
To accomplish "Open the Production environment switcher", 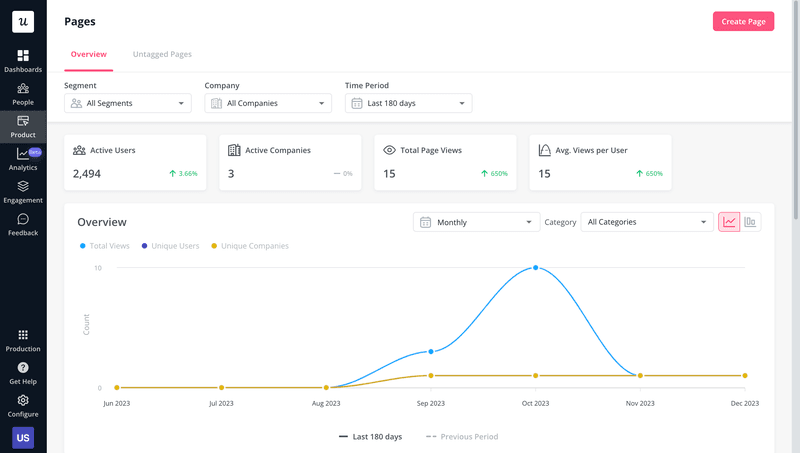I will (x=23, y=336).
